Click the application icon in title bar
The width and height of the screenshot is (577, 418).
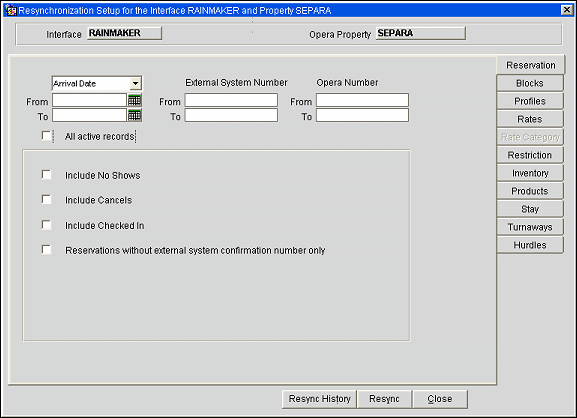click(x=10, y=10)
